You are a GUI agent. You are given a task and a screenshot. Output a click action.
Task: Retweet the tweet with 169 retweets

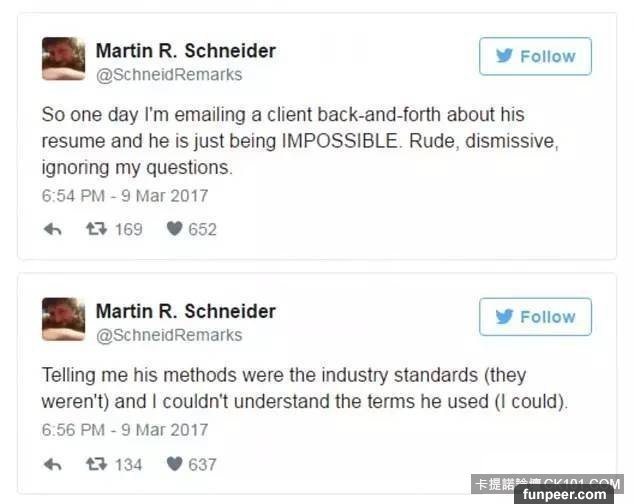96,229
